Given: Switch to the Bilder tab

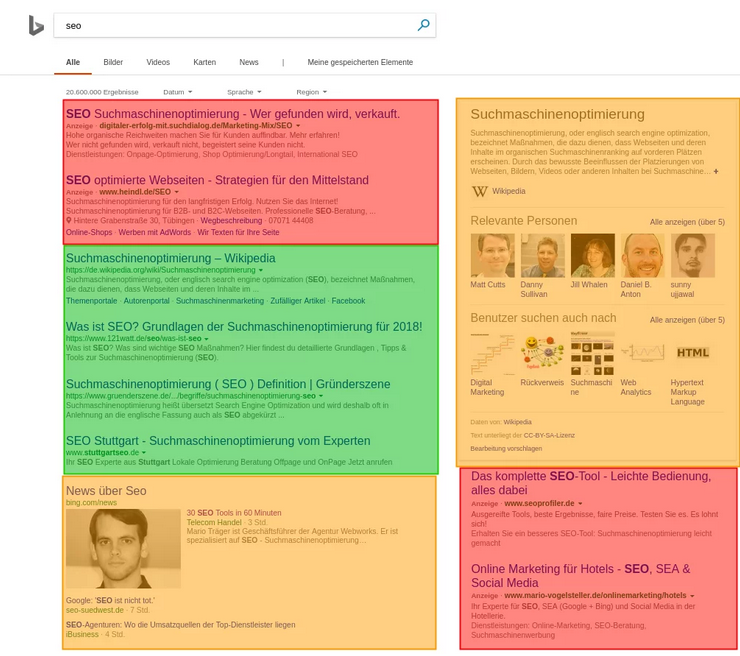Looking at the screenshot, I should pos(113,62).
